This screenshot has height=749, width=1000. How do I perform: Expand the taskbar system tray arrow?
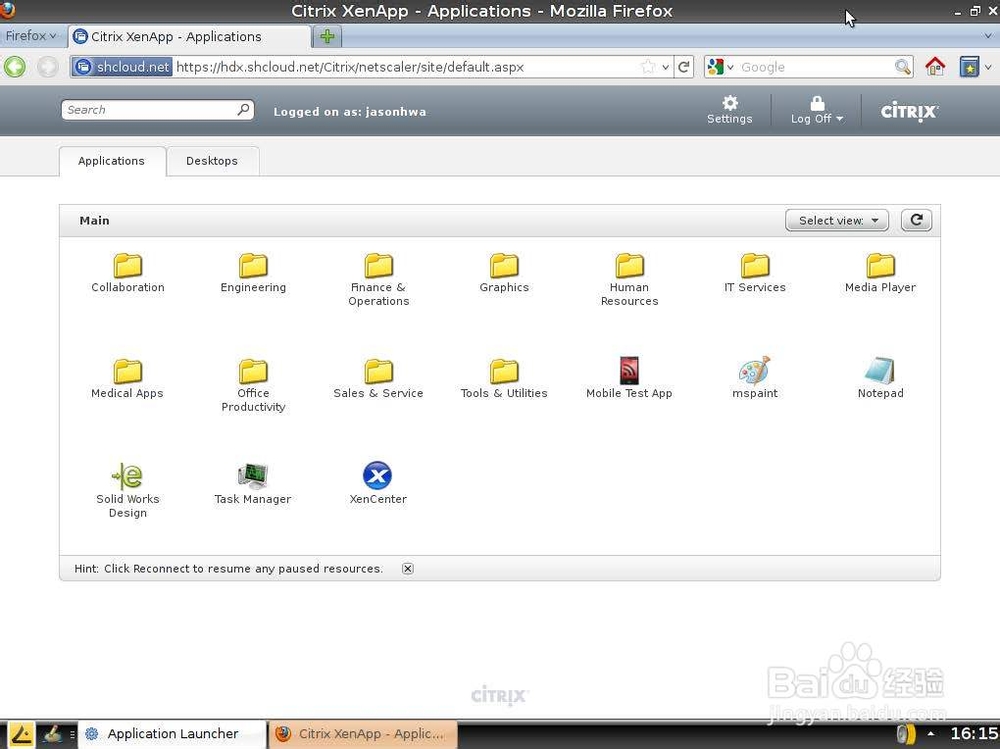pyautogui.click(x=930, y=734)
